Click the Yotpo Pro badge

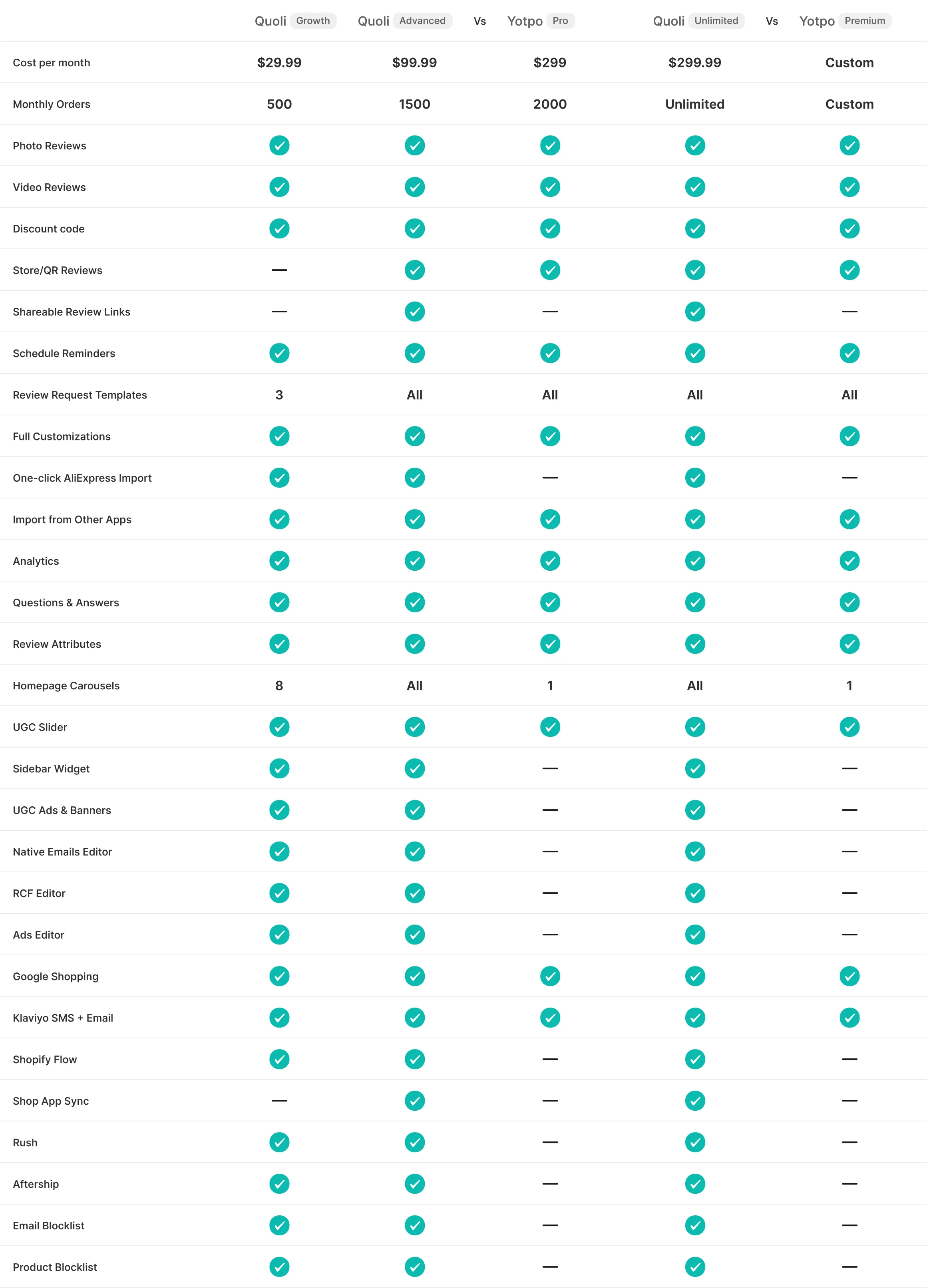pos(560,21)
